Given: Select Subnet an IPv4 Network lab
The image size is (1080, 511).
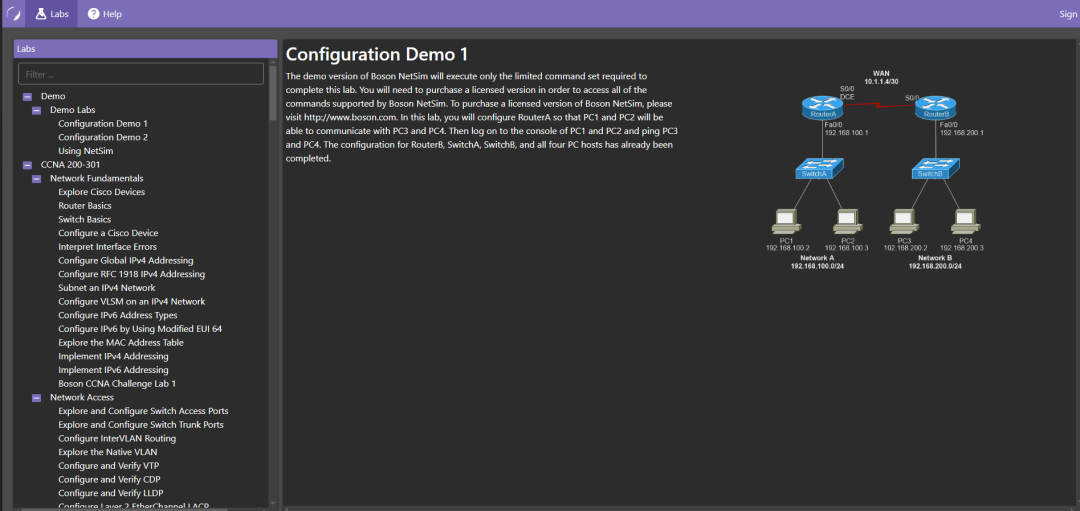Looking at the screenshot, I should click(107, 288).
